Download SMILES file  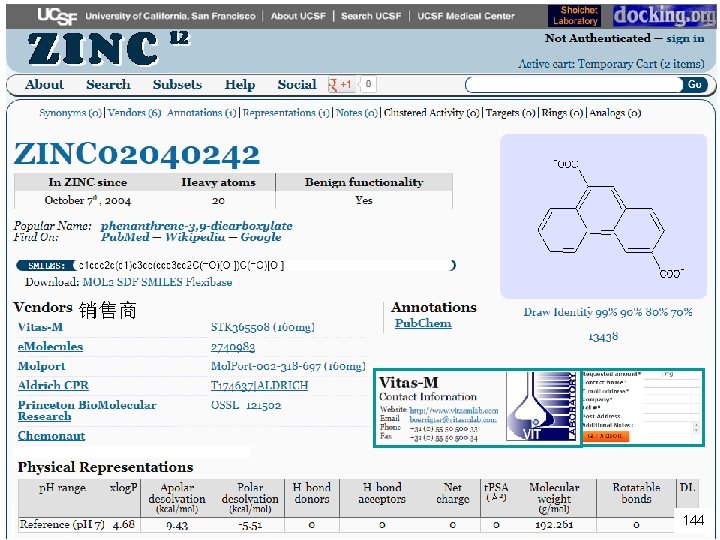point(162,282)
